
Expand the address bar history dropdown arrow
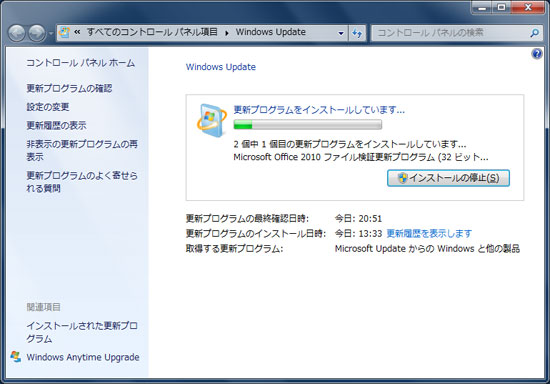coord(341,33)
